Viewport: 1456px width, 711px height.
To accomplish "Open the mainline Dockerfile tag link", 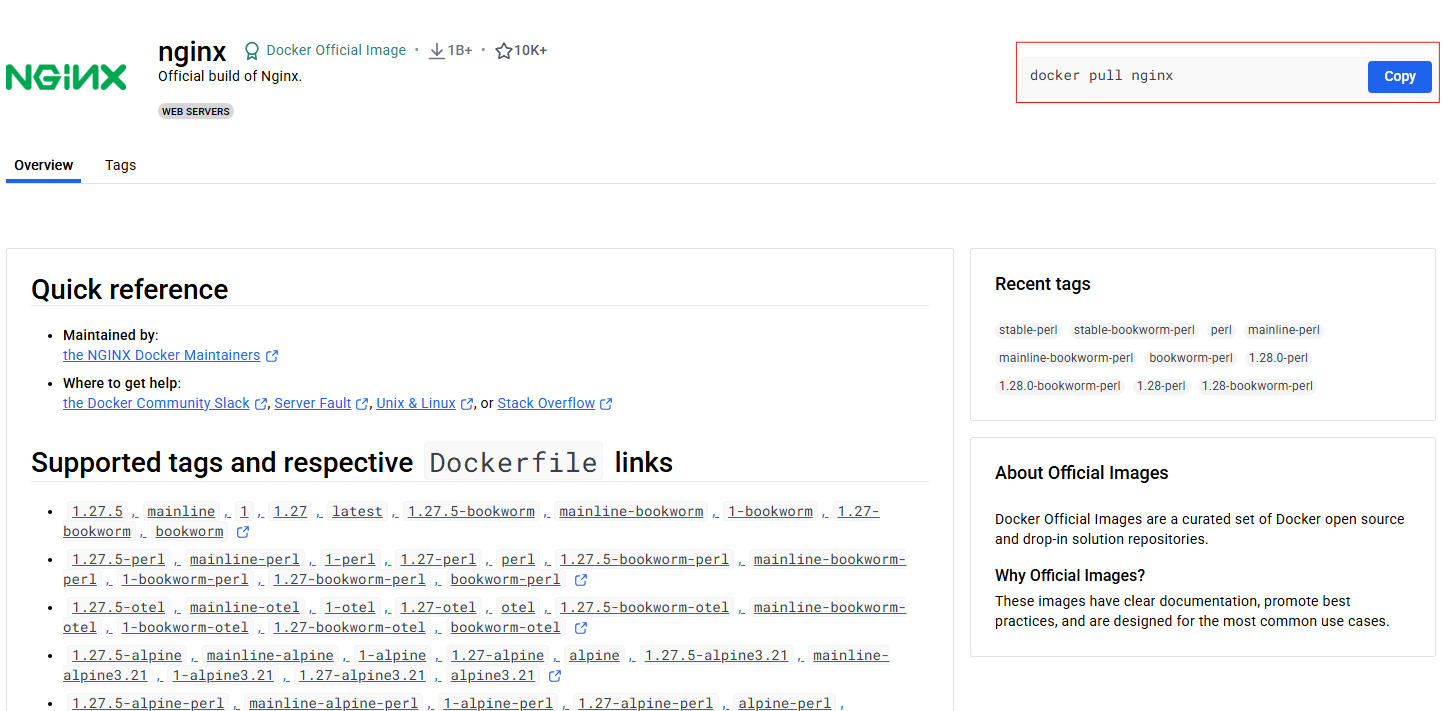I will [x=182, y=512].
